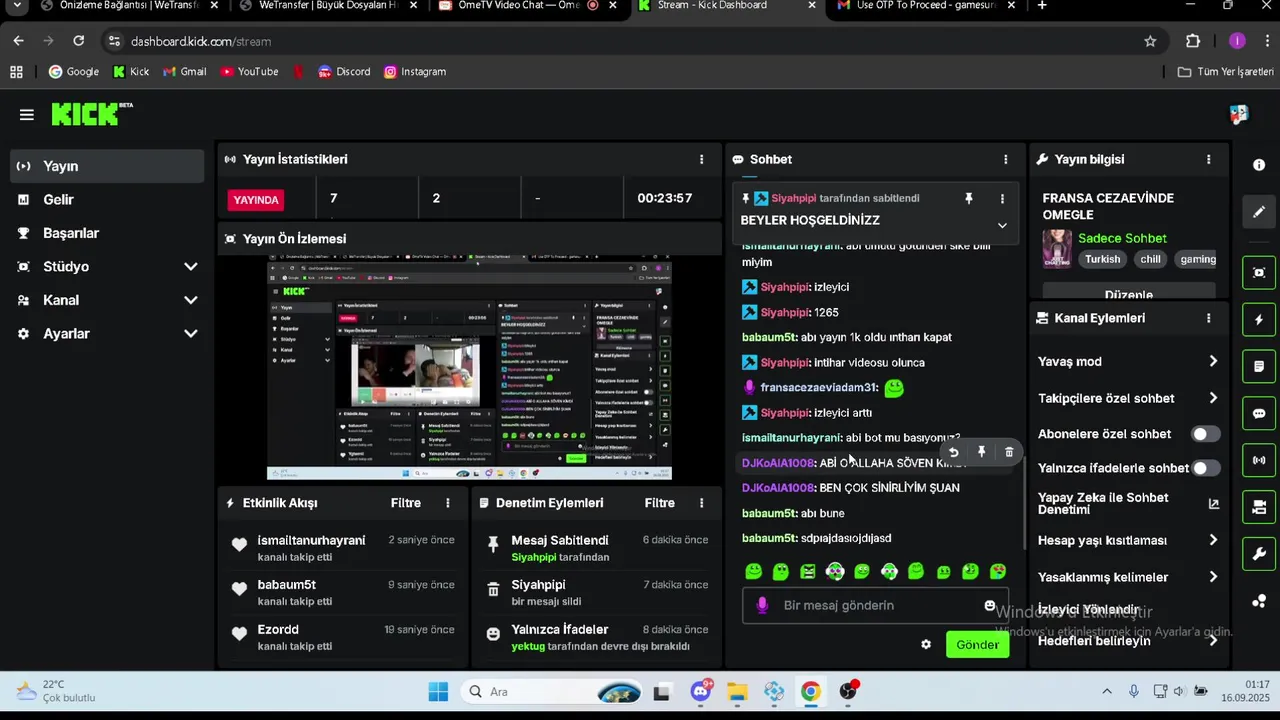Expand the pinned message chevron
This screenshot has width=1280, height=720.
[x=1002, y=226]
